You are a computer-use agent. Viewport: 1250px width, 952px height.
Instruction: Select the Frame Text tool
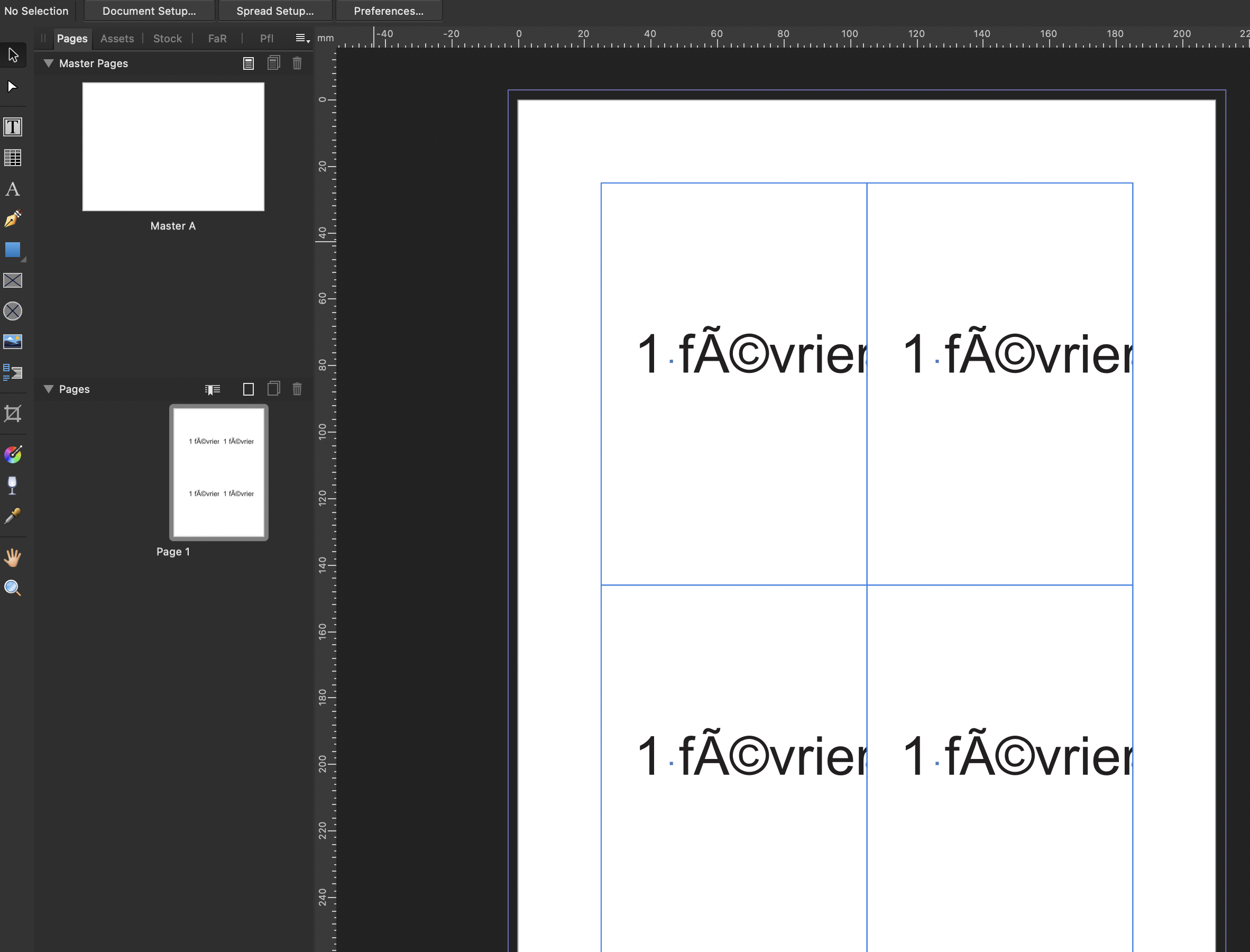13,127
